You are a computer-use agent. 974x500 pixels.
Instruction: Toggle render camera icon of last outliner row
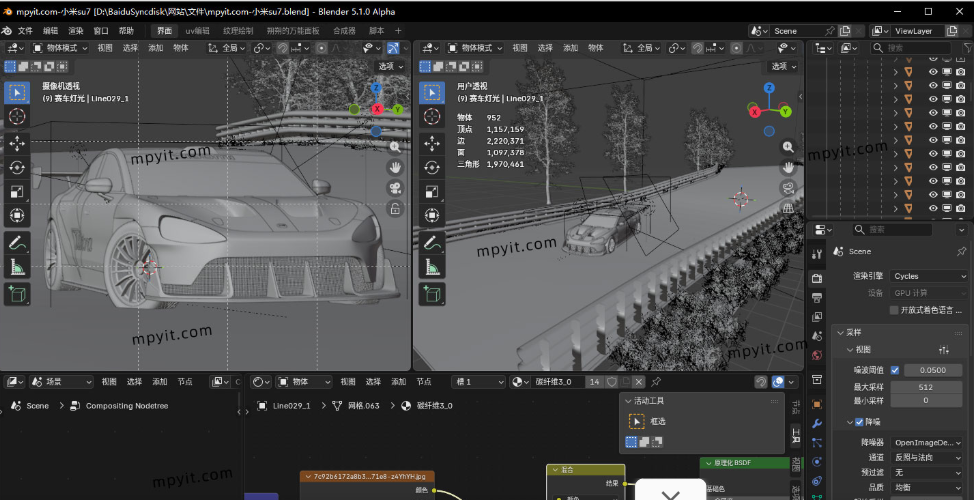(x=960, y=208)
